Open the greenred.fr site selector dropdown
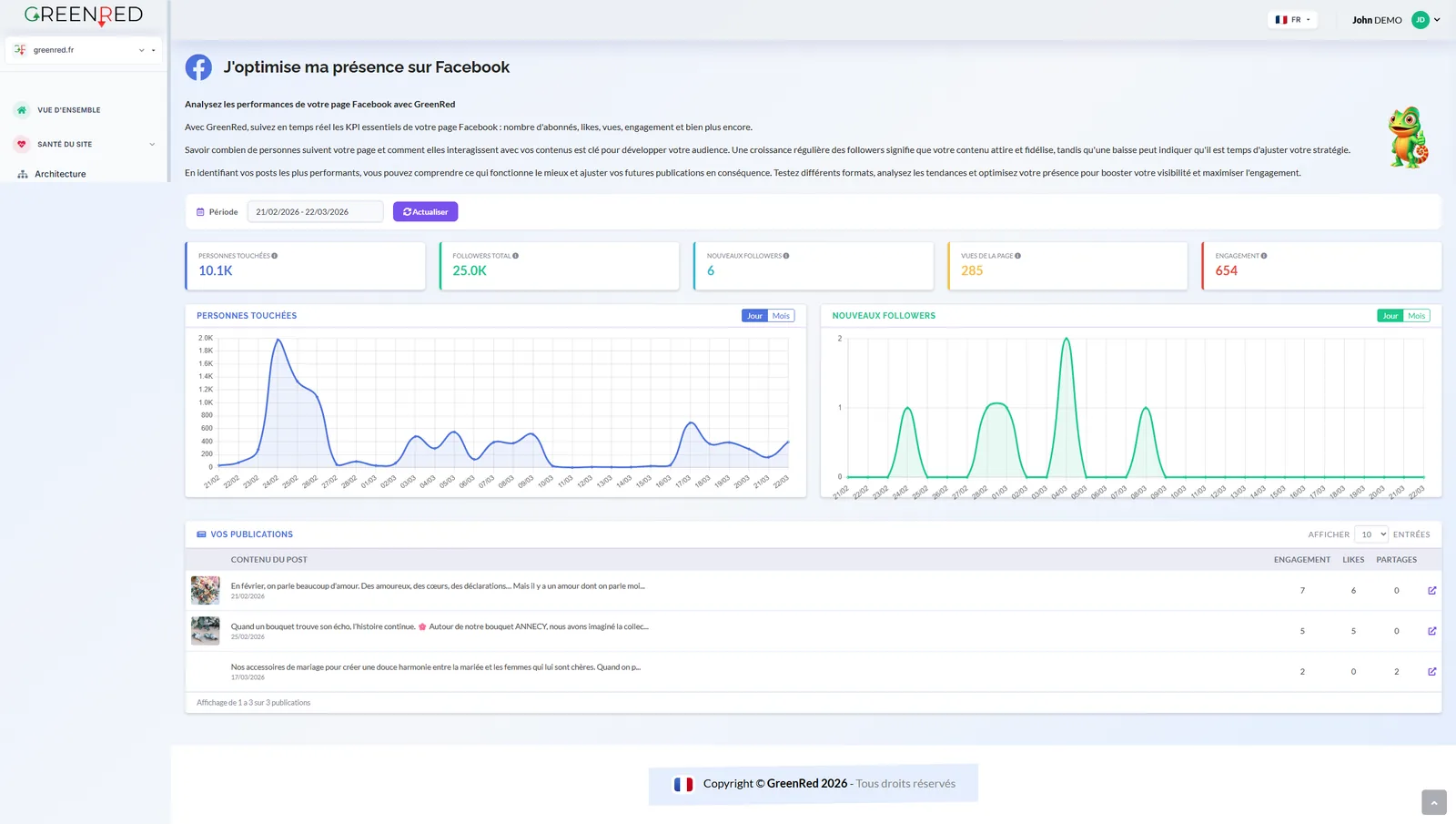 (84, 50)
